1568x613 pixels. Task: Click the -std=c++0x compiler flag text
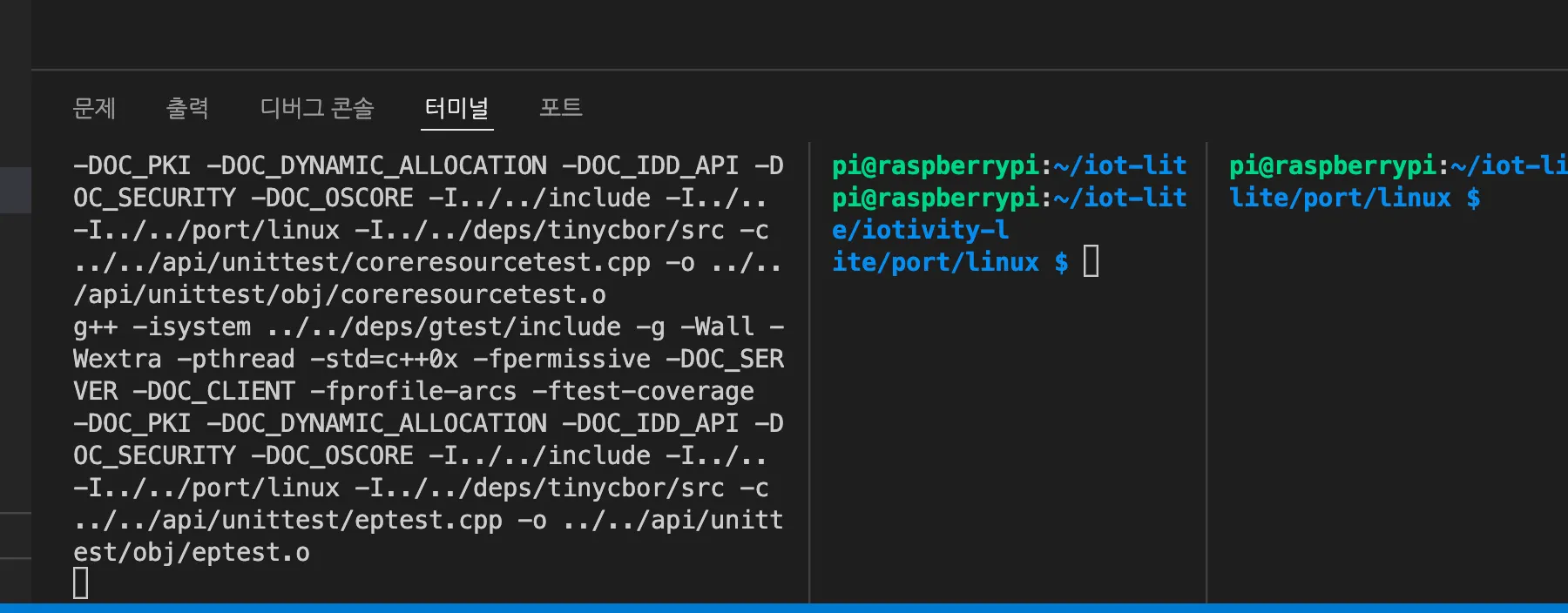click(x=383, y=360)
